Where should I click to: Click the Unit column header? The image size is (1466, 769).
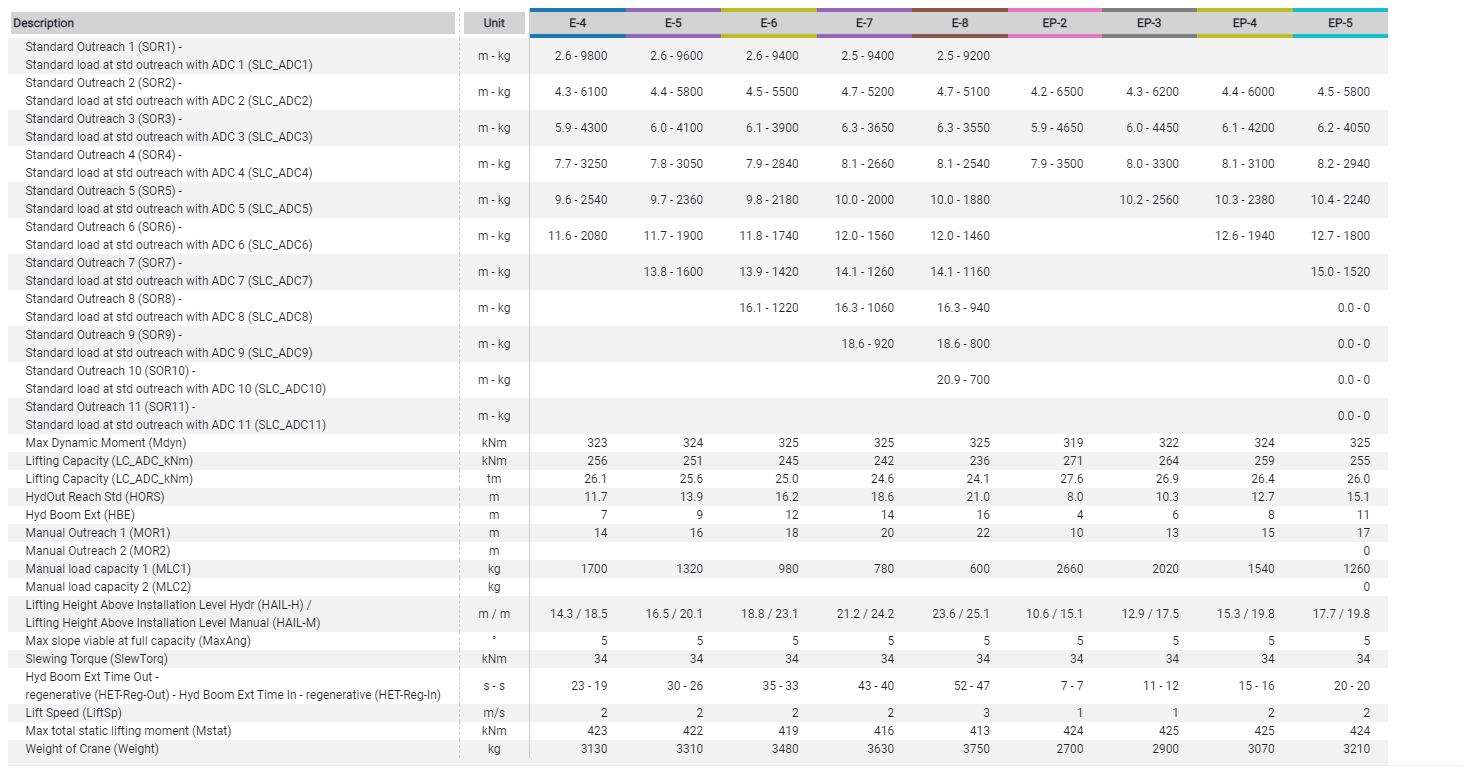494,23
